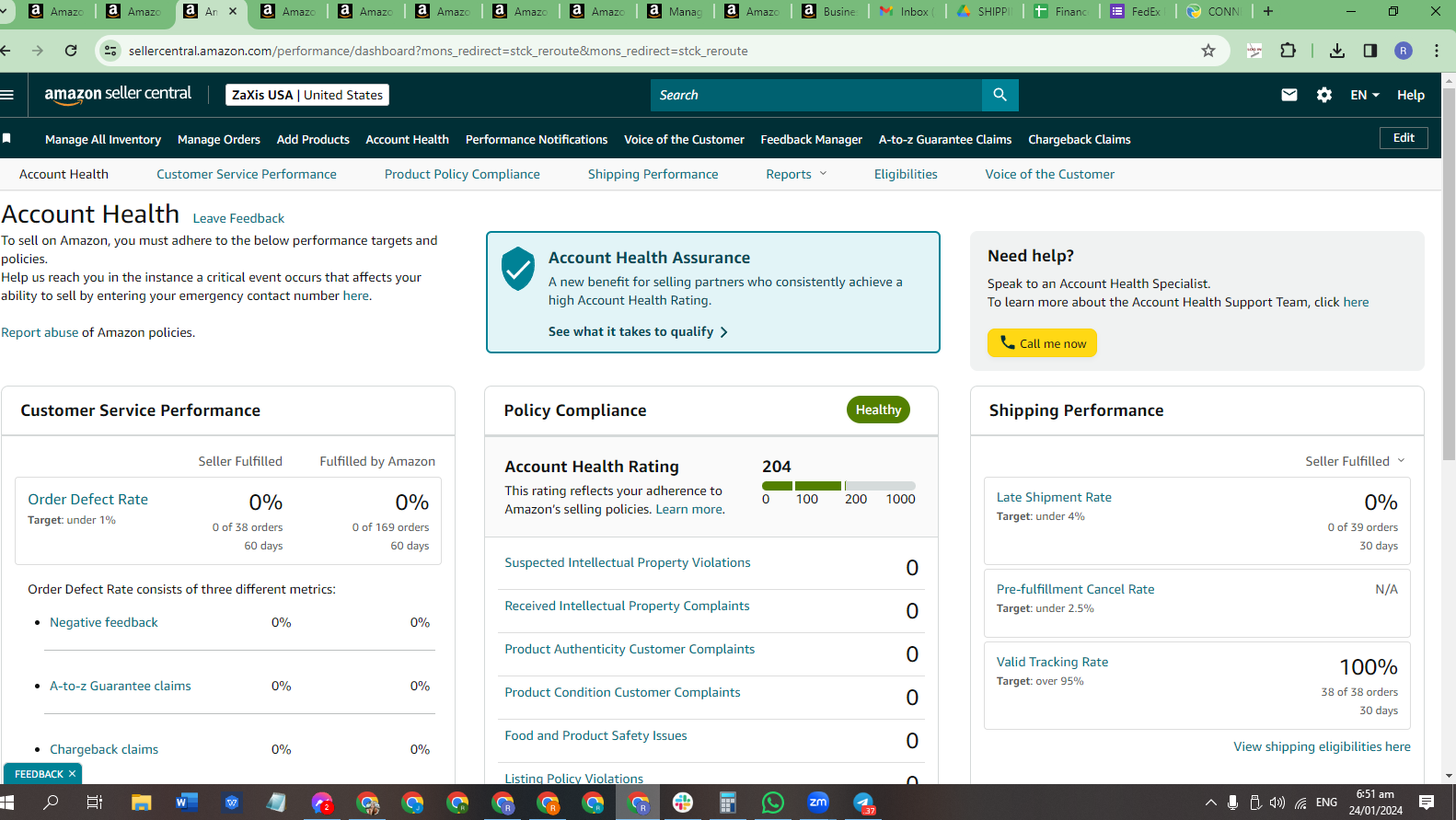Open Chargeback Claims in the top navigation

(1080, 139)
